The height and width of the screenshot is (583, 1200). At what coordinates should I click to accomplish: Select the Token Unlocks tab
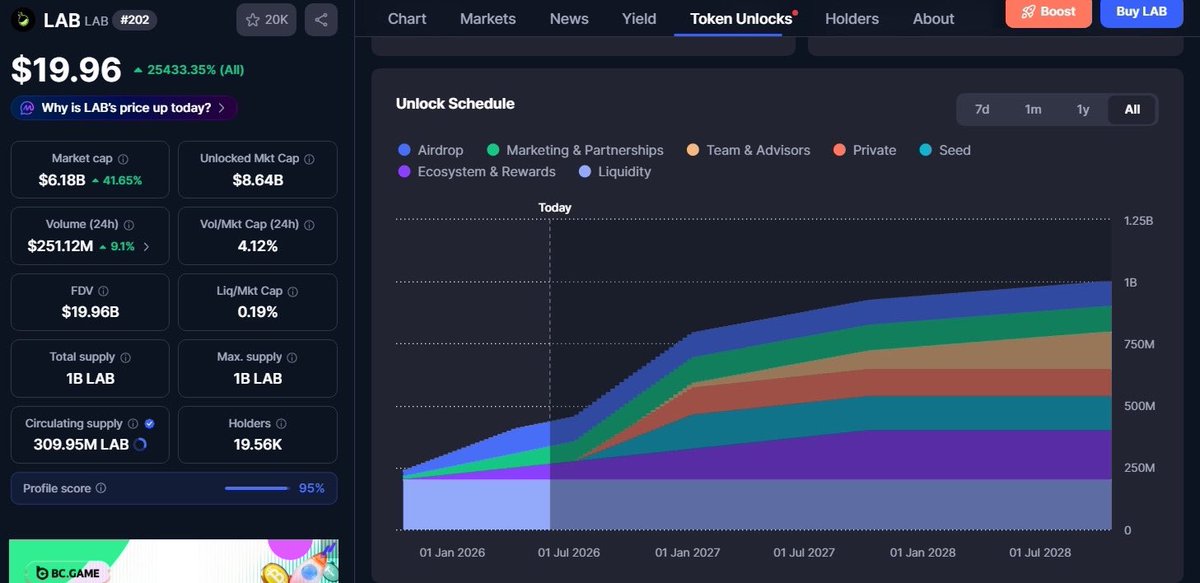click(x=741, y=18)
